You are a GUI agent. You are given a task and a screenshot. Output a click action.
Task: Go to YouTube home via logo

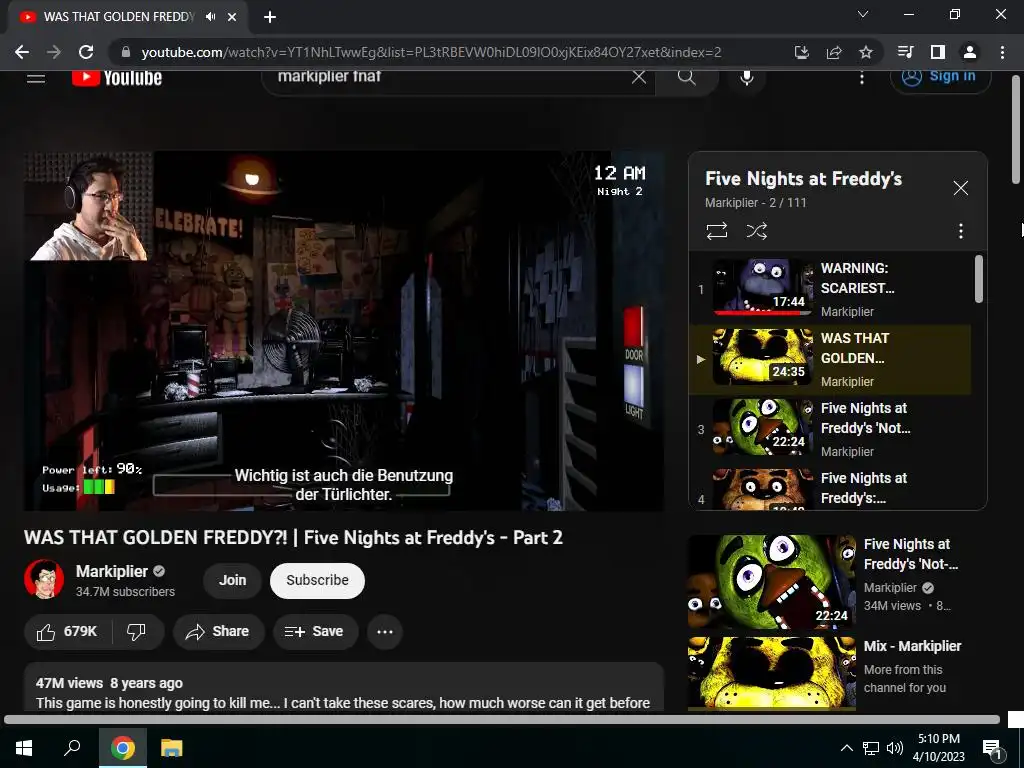117,78
